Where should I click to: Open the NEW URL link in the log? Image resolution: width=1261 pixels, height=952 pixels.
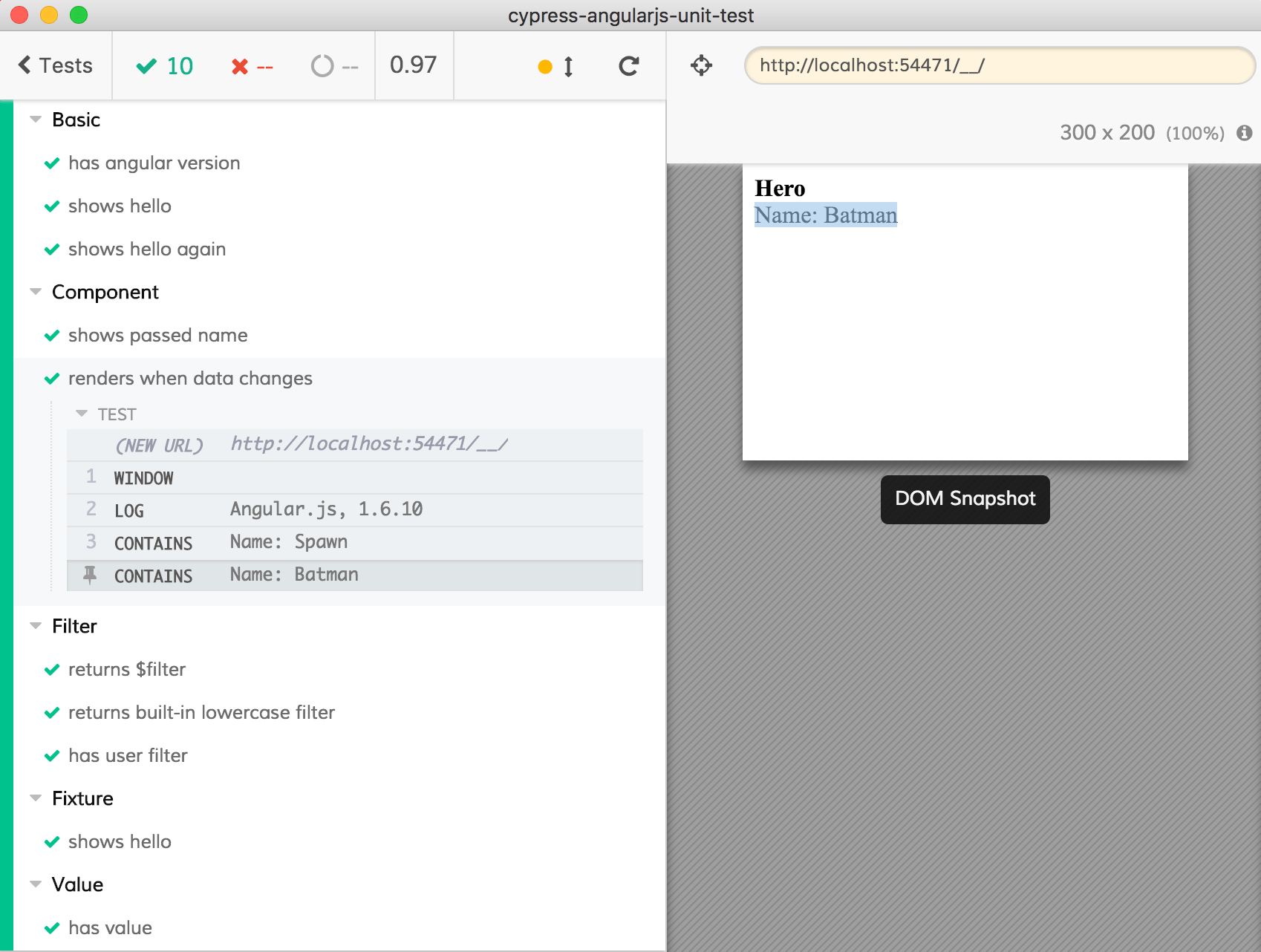pos(368,444)
